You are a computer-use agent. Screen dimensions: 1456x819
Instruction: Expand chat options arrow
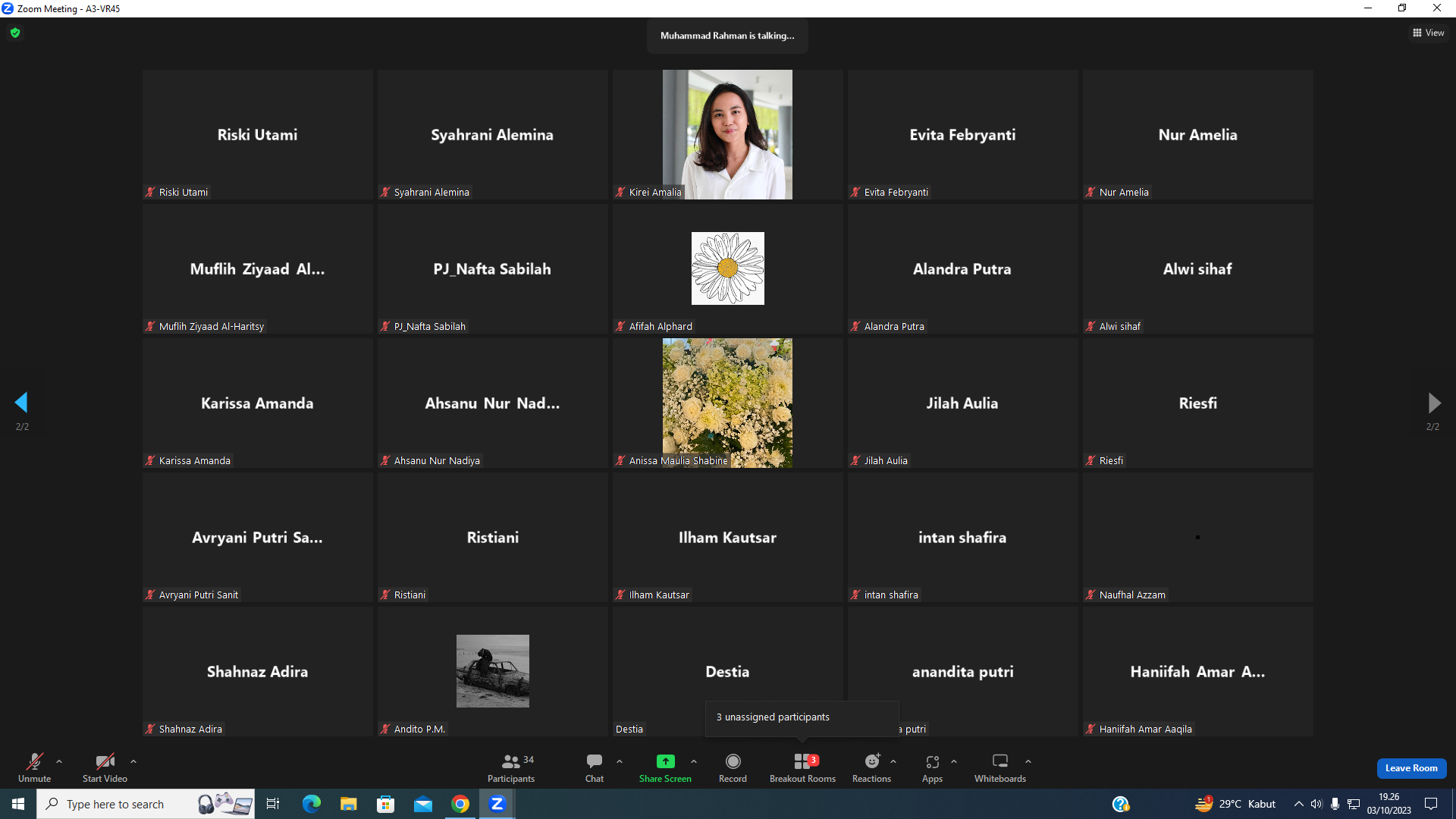(620, 761)
